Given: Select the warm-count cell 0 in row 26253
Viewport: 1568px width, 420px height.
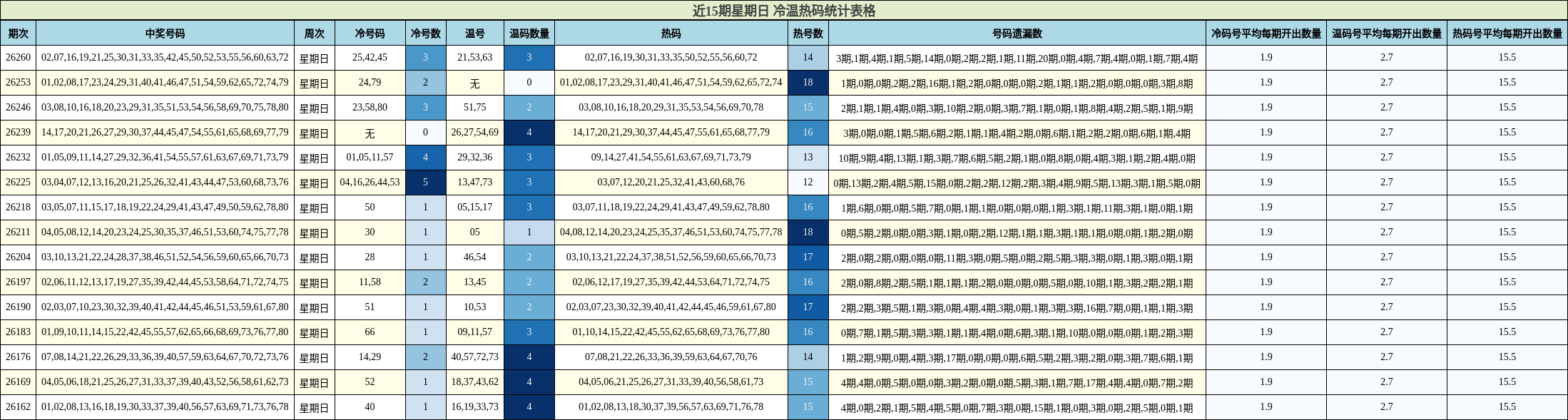Looking at the screenshot, I should [529, 83].
